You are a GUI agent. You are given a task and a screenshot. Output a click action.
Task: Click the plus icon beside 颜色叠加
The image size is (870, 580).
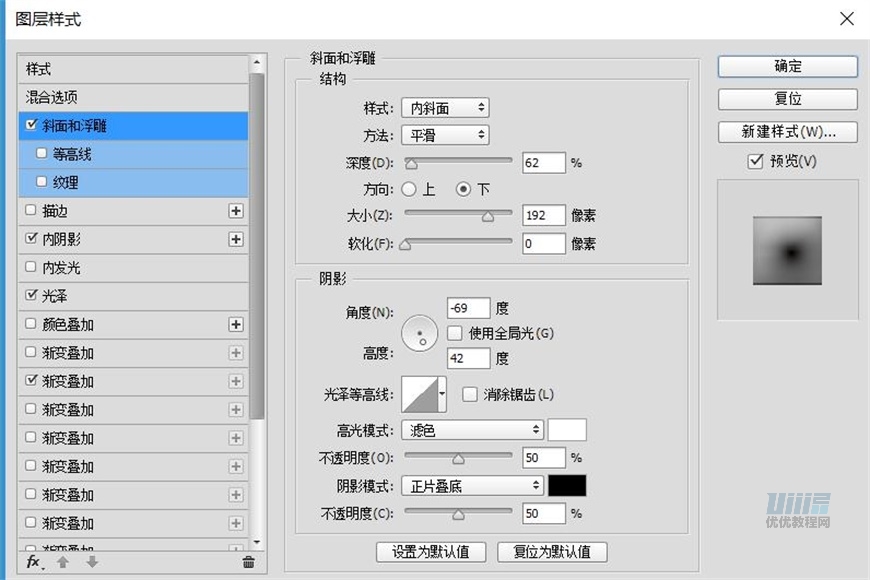pyautogui.click(x=236, y=324)
